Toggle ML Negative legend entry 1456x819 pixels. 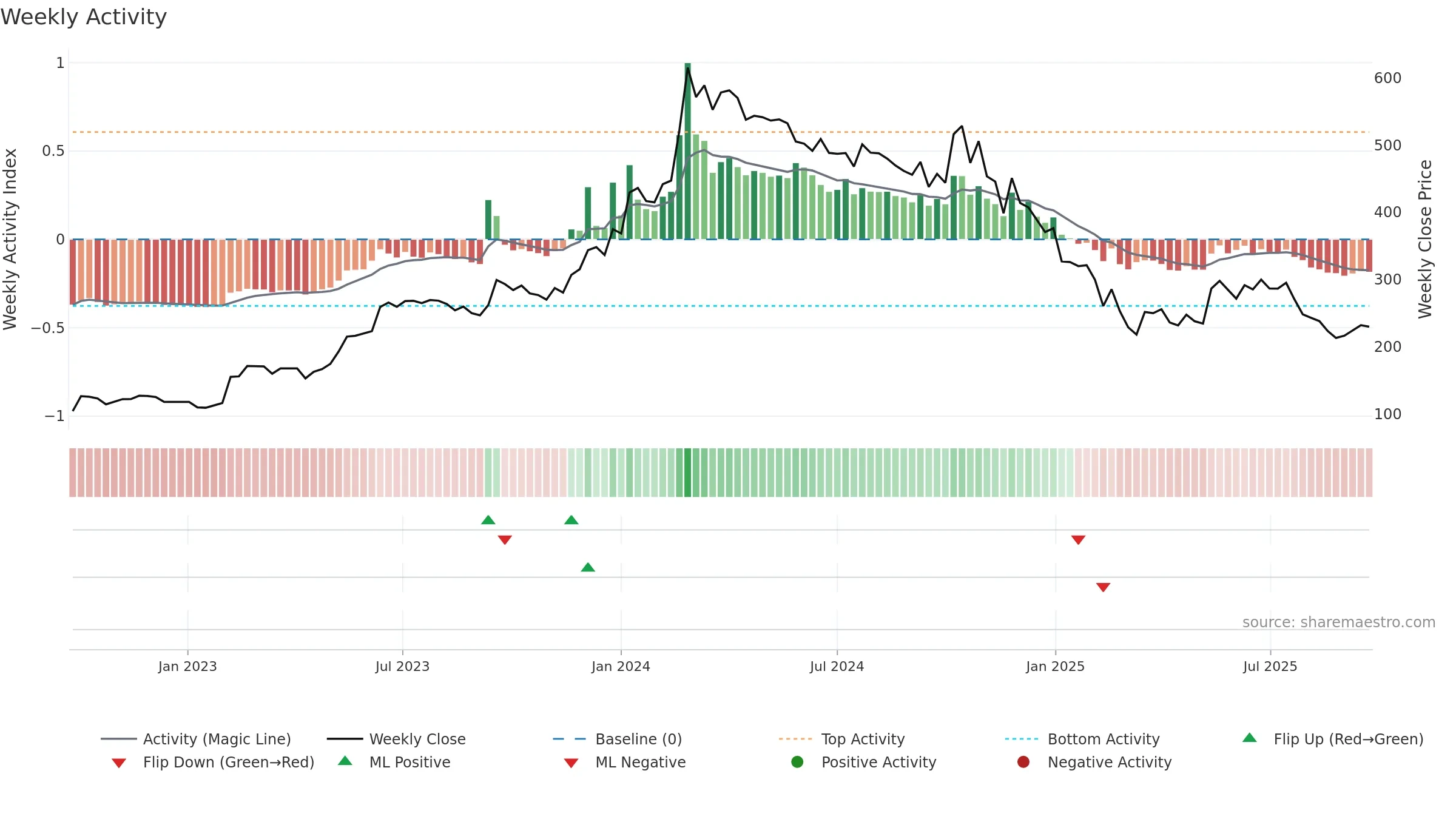point(625,762)
